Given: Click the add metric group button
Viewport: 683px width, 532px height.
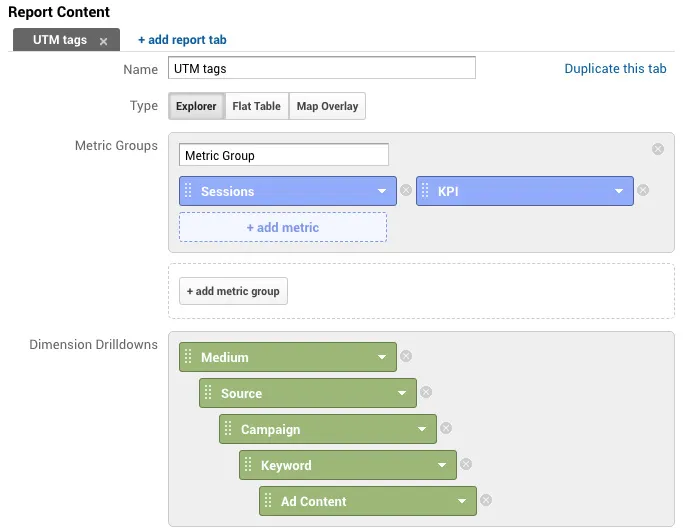Looking at the screenshot, I should pyautogui.click(x=233, y=291).
